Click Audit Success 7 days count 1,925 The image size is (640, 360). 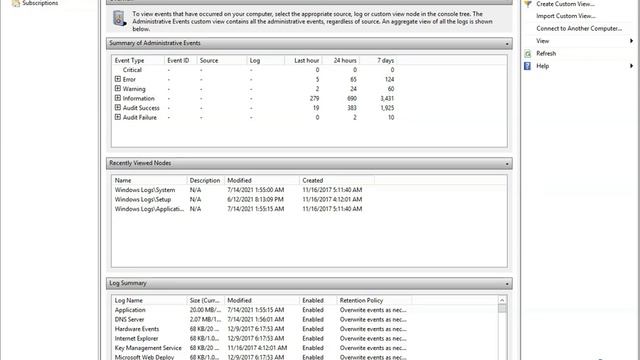[x=387, y=108]
